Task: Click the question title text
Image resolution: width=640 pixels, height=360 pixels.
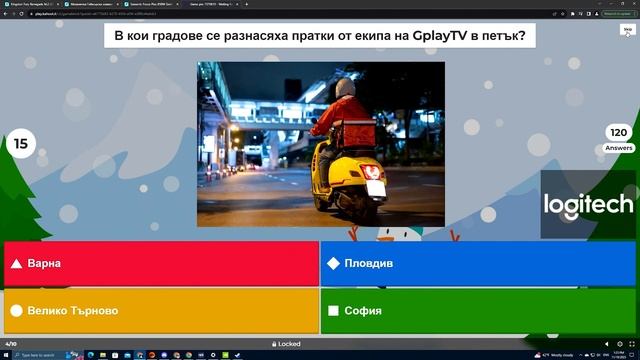Action: [x=320, y=36]
